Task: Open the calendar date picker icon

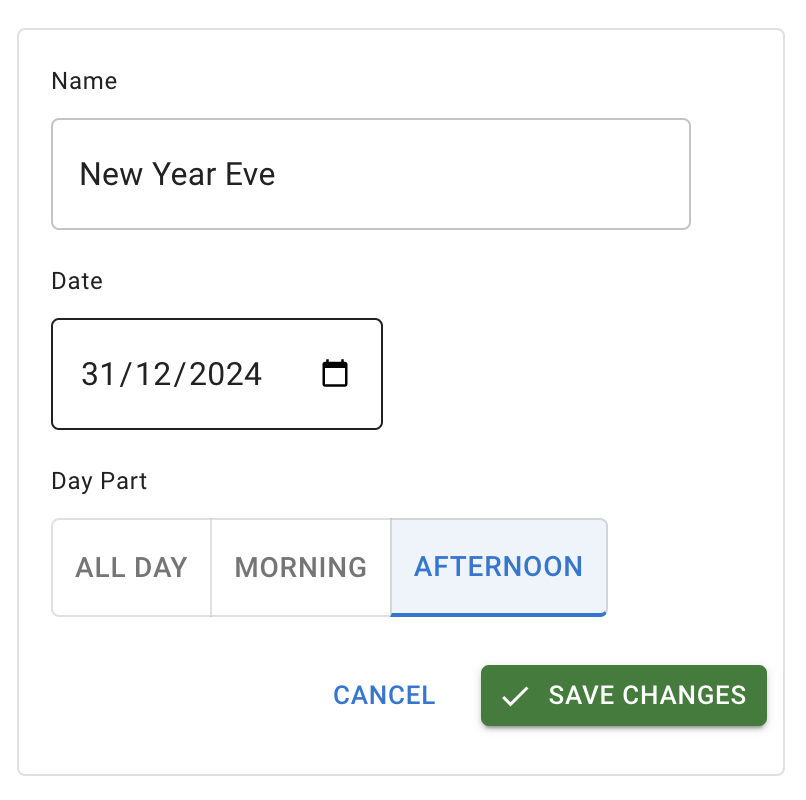Action: [335, 374]
